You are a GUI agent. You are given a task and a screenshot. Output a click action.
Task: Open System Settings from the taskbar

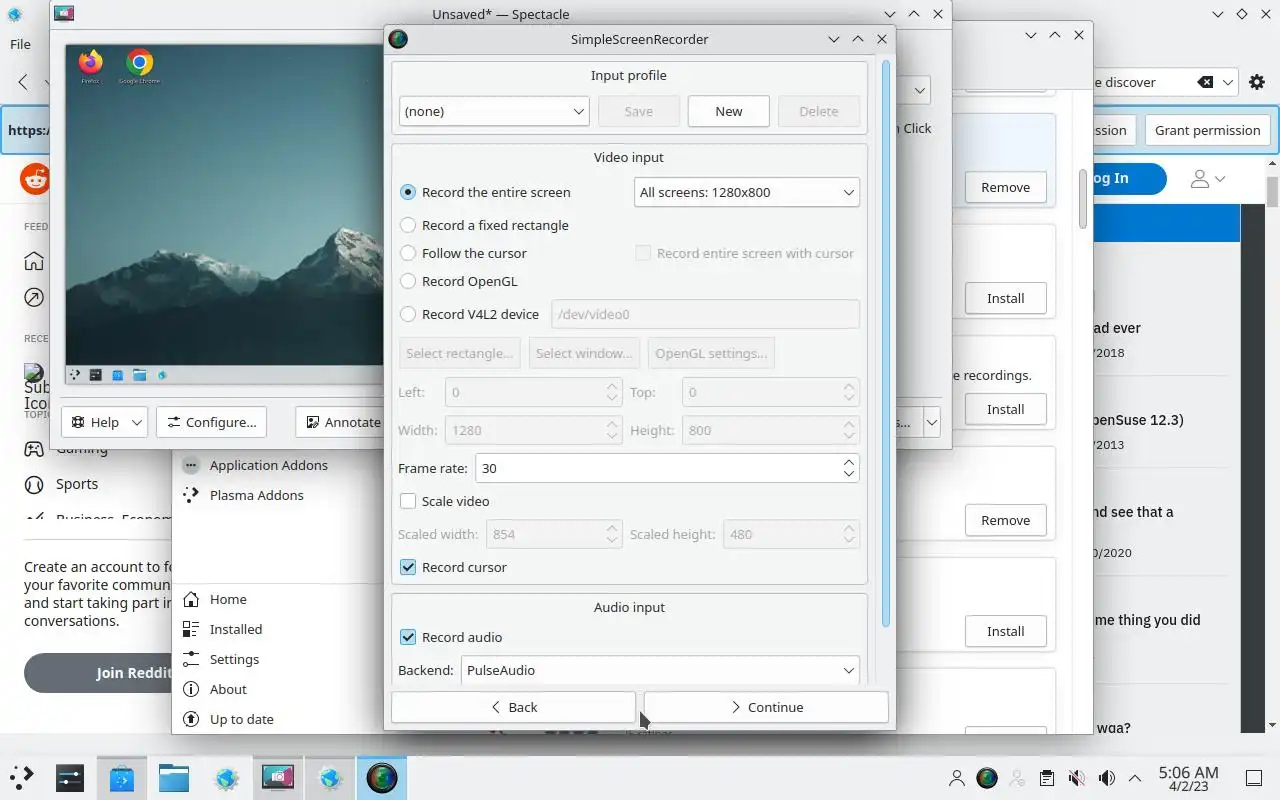click(70, 777)
